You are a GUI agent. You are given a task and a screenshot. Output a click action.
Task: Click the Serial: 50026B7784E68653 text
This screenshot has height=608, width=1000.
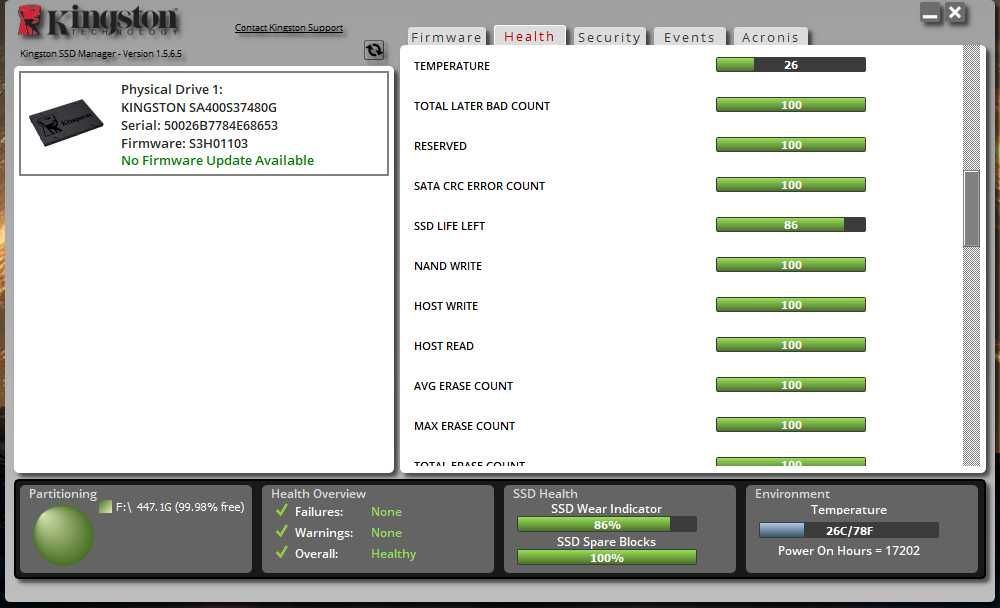[x=199, y=125]
